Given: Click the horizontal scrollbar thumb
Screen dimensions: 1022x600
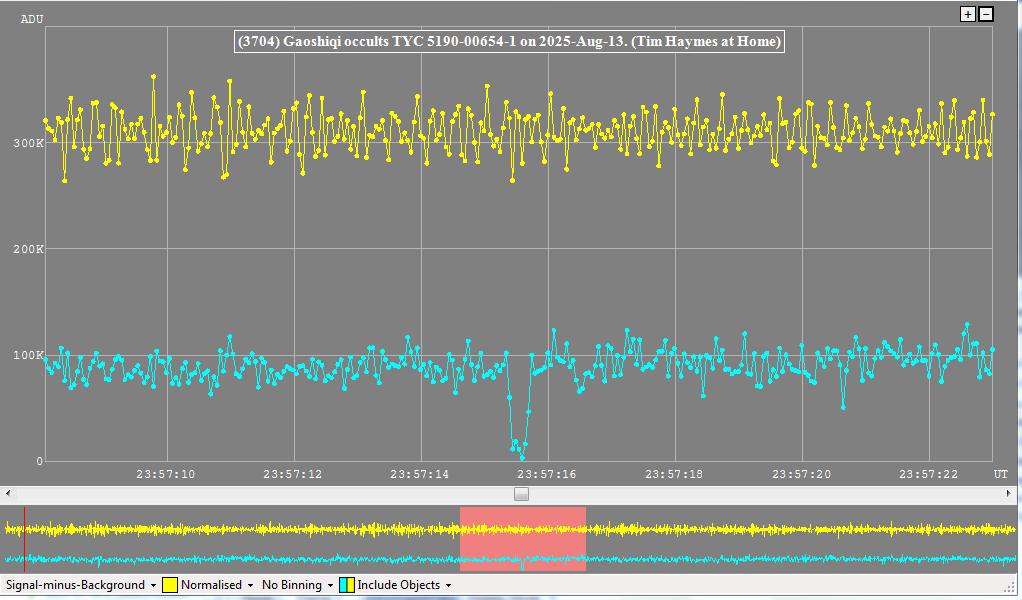Looking at the screenshot, I should tap(521, 494).
